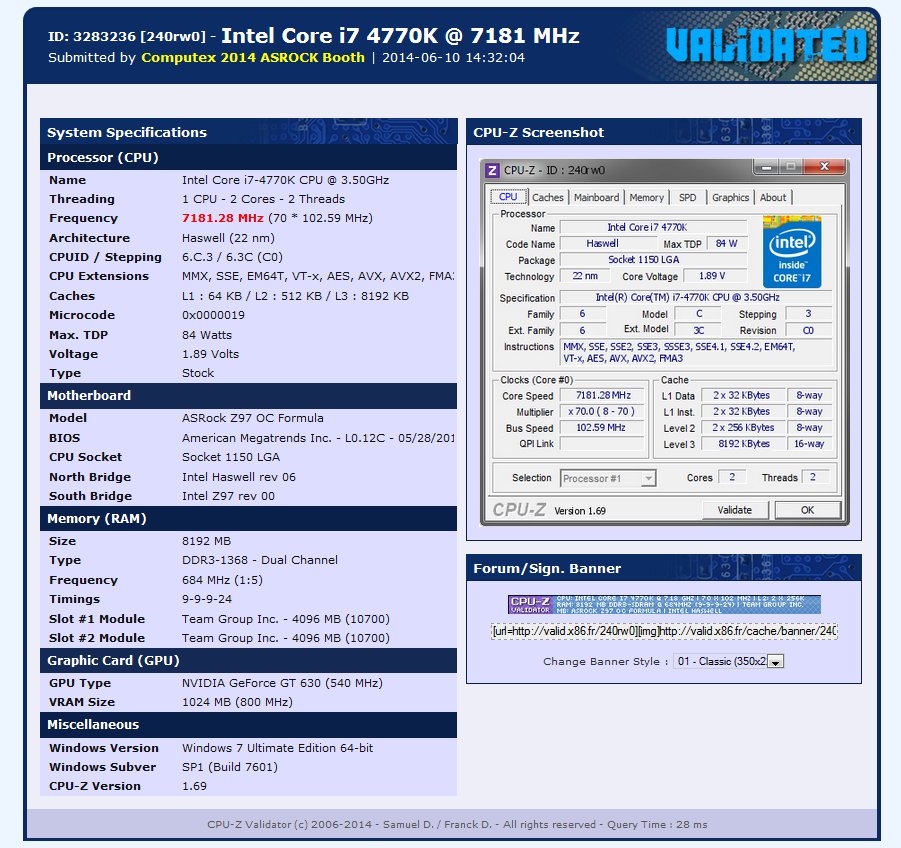Click the VALIDATED stamp graphic

click(767, 45)
